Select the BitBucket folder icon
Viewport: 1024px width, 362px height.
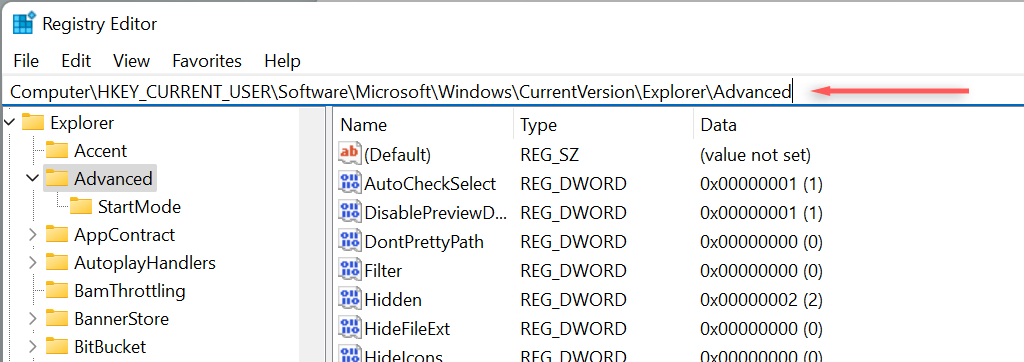57,346
